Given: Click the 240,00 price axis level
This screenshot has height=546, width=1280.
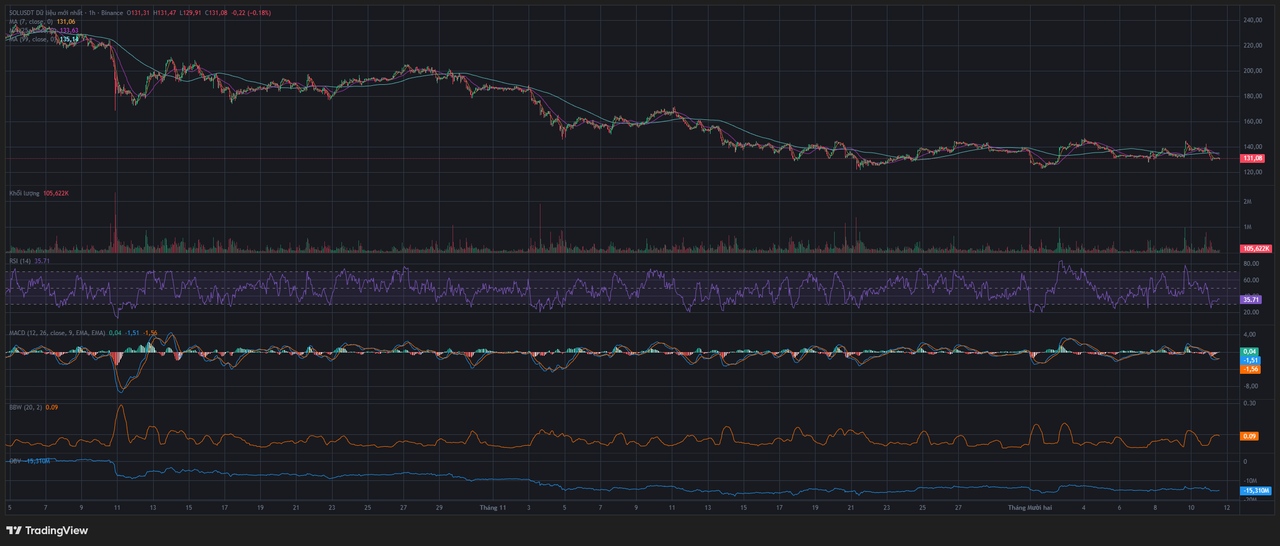Looking at the screenshot, I should click(1253, 20).
